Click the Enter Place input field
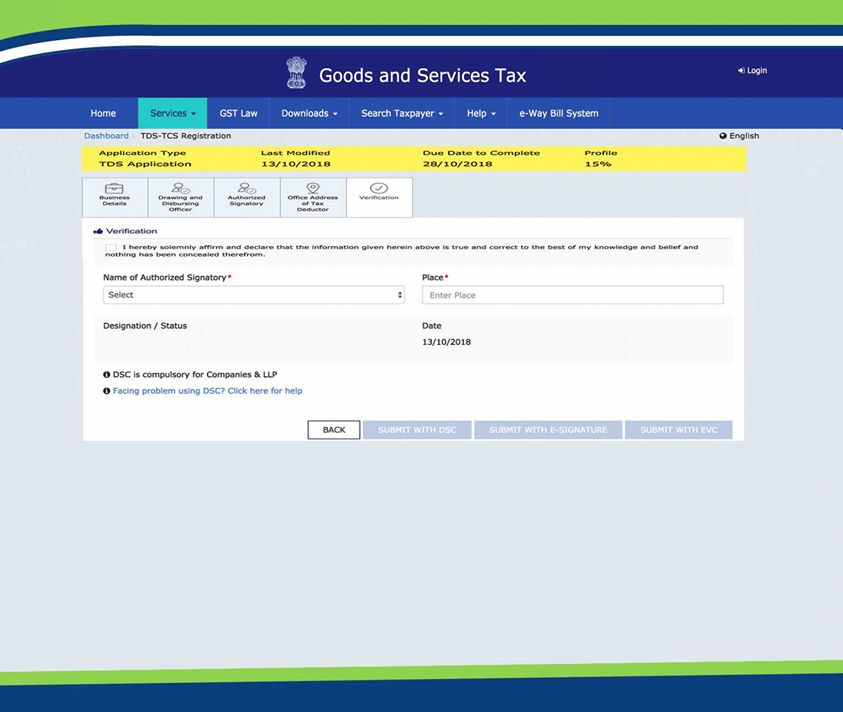 tap(573, 295)
